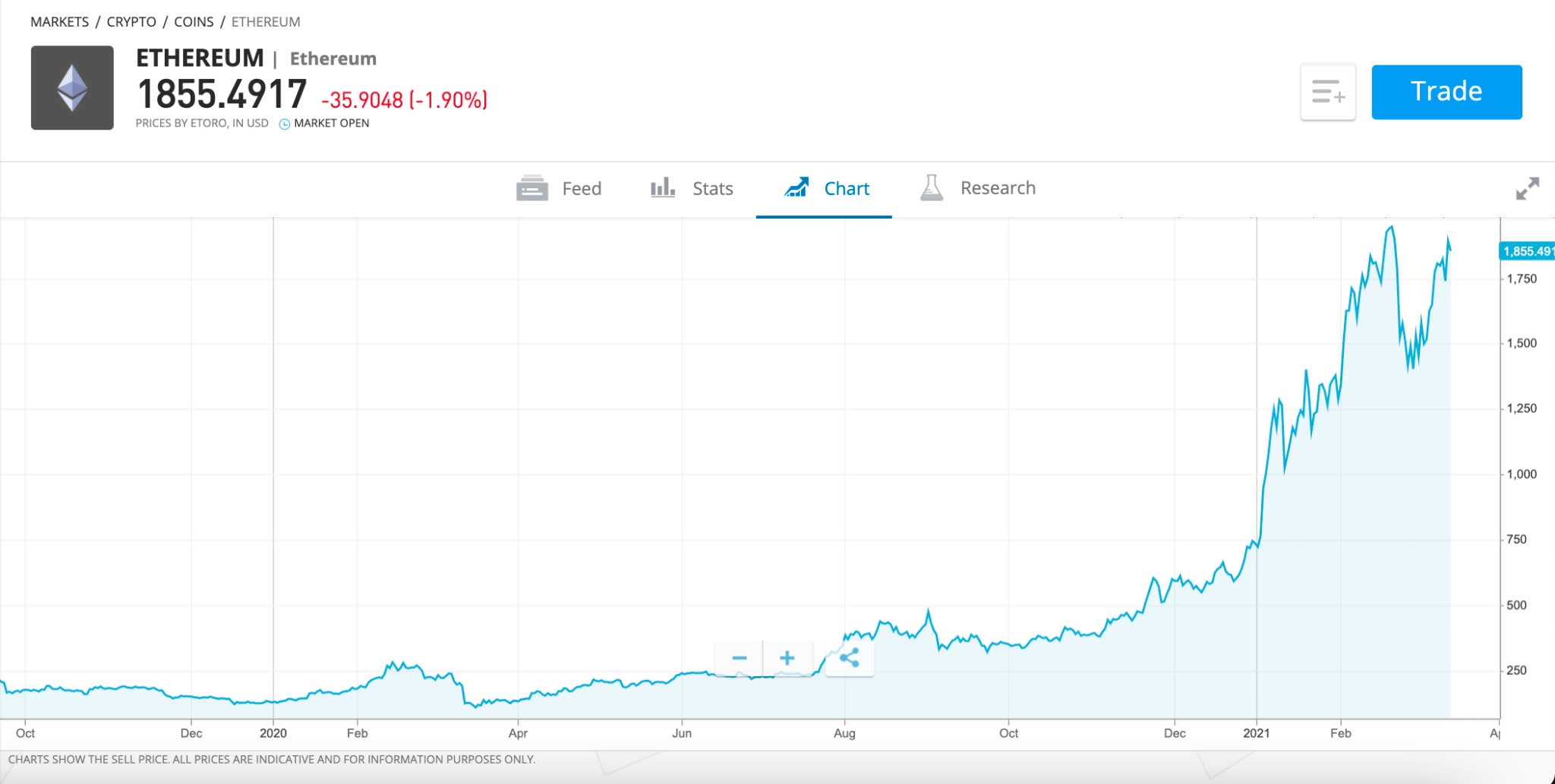Go to CRYPTO breadcrumb link

click(x=131, y=22)
